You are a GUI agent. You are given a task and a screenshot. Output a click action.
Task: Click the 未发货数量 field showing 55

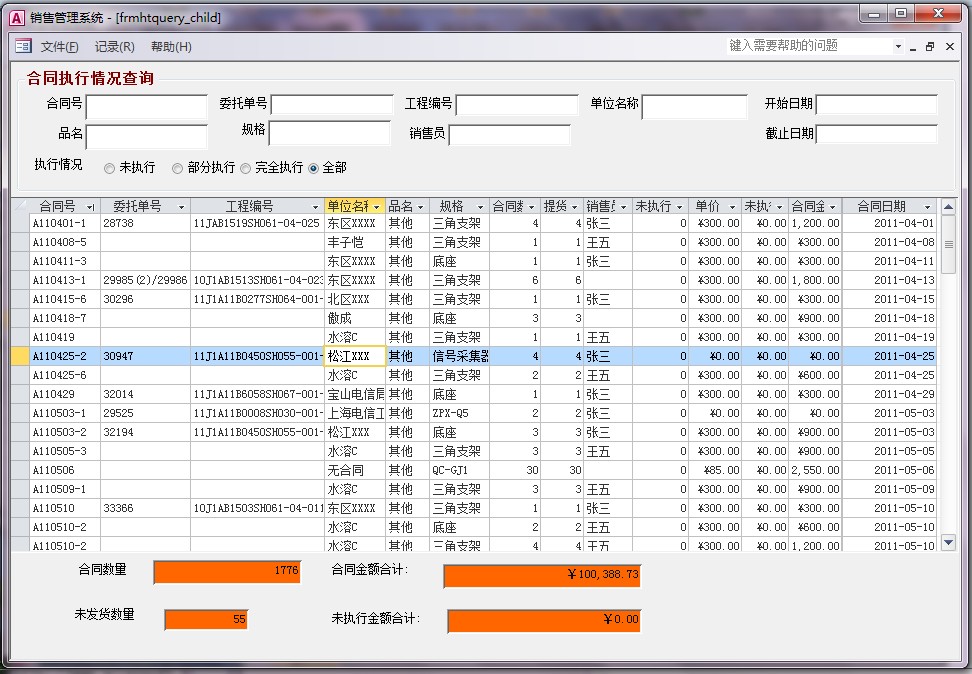[x=206, y=619]
